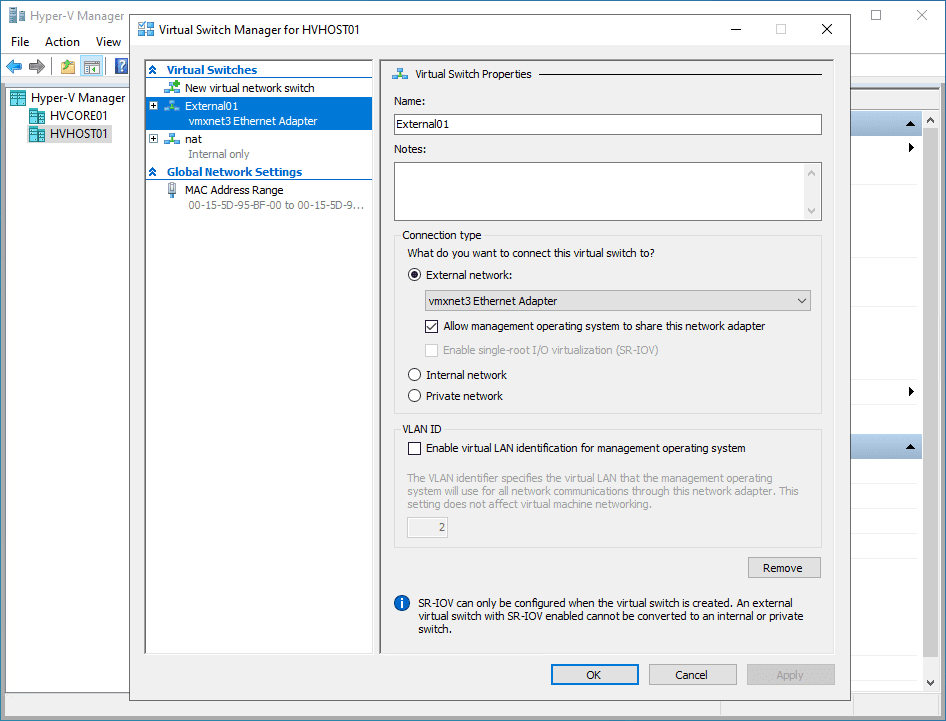Image resolution: width=946 pixels, height=721 pixels.
Task: Enable virtual LAN identification checkbox
Action: (414, 448)
